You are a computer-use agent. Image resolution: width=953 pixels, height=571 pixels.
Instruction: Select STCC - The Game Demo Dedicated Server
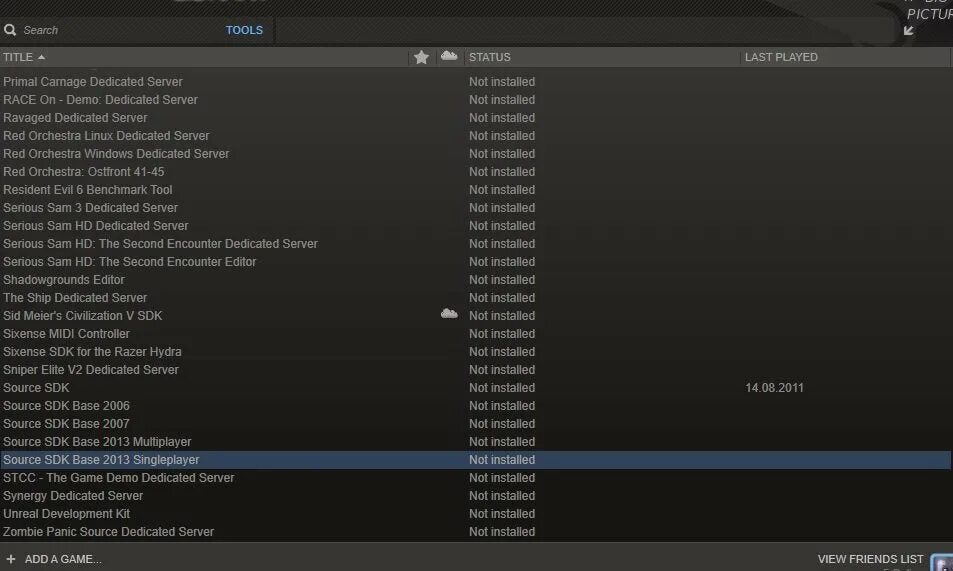(119, 478)
